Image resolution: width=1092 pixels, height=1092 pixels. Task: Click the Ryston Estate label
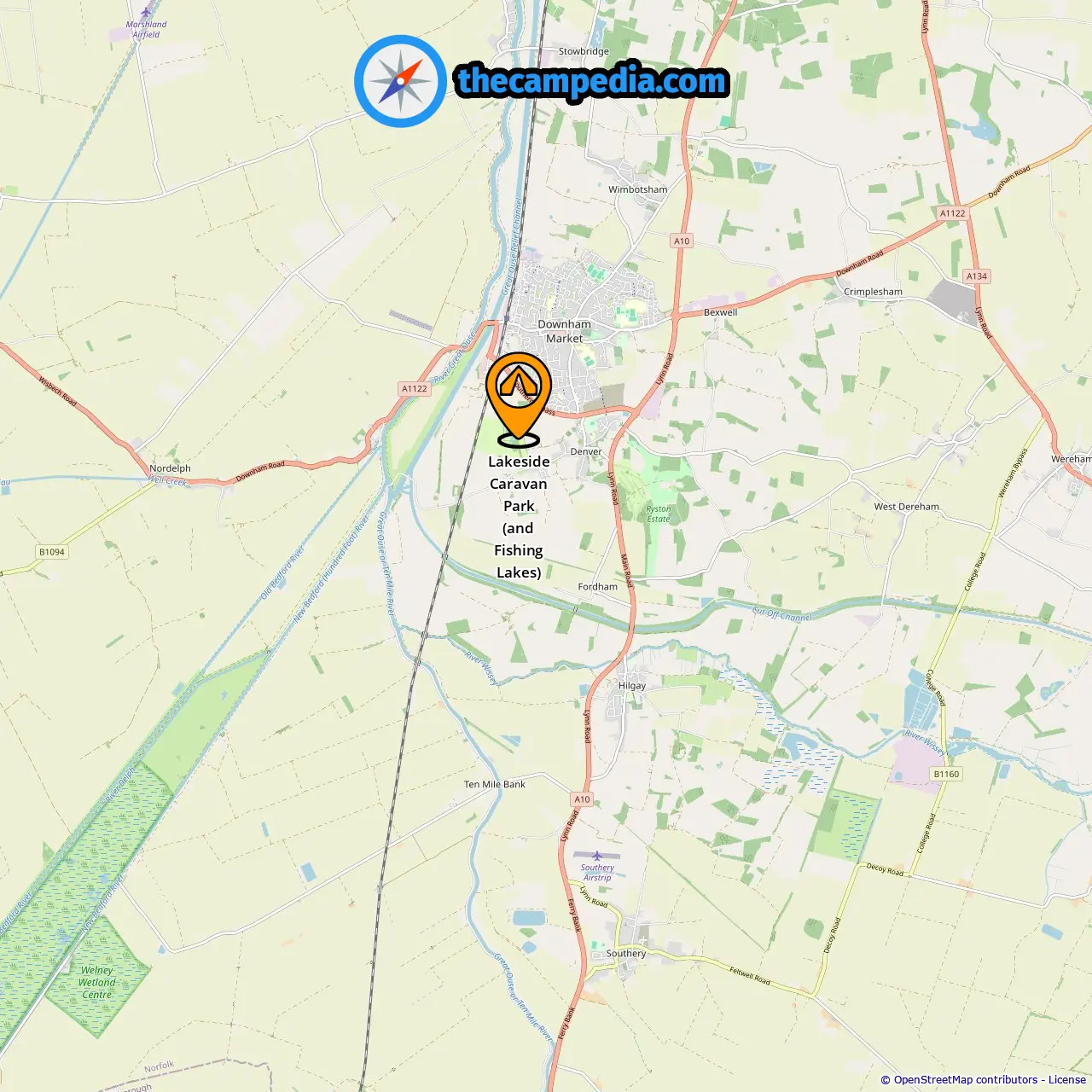point(659,514)
